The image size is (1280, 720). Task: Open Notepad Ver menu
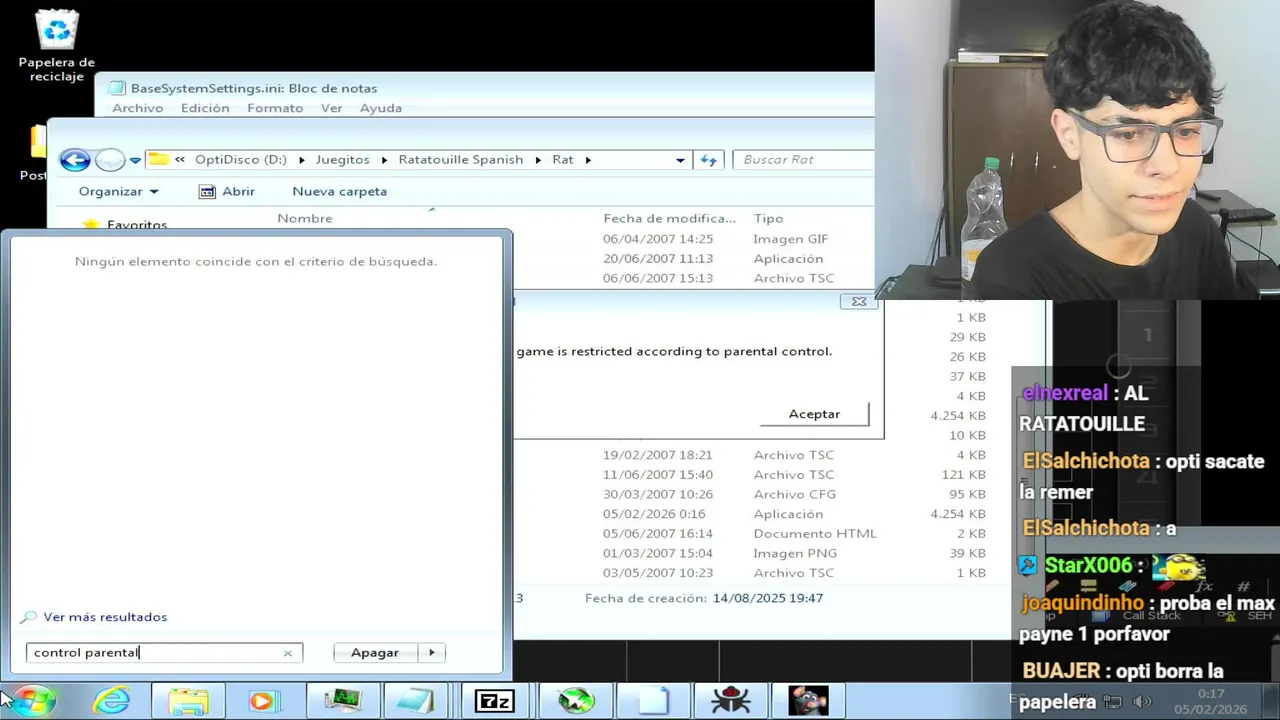point(332,108)
